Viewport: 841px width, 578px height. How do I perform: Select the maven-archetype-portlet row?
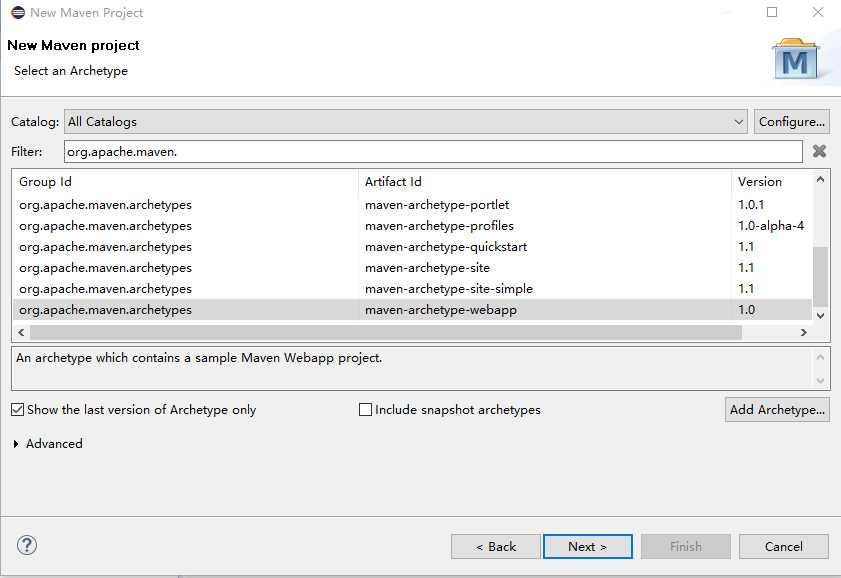click(412, 205)
